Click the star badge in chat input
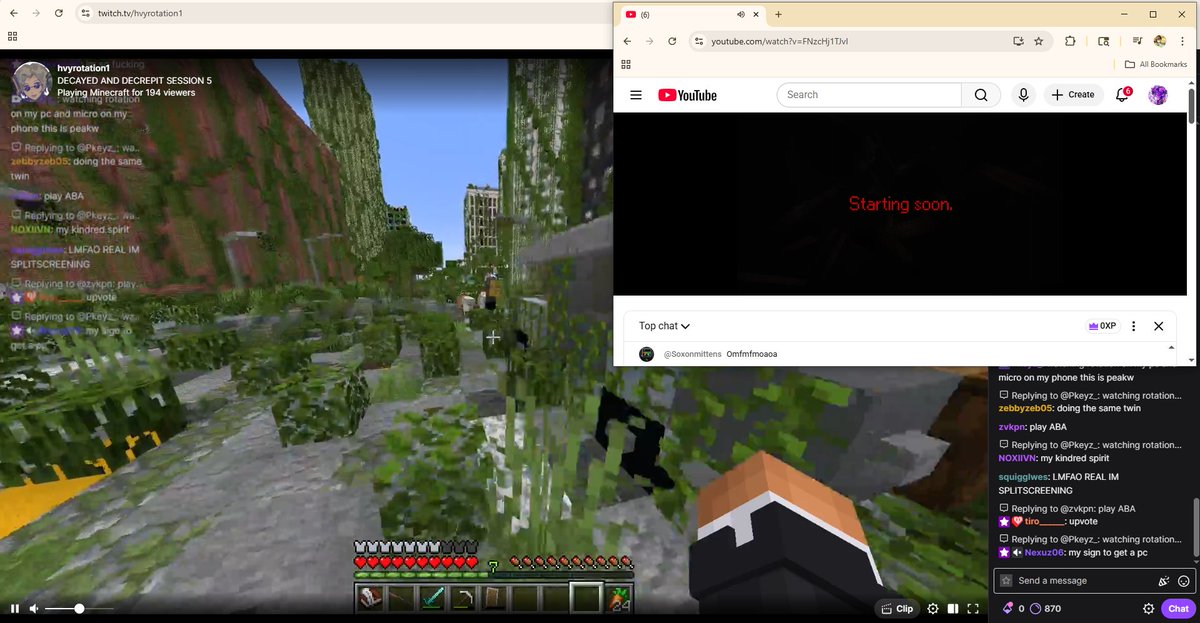 pos(1006,581)
